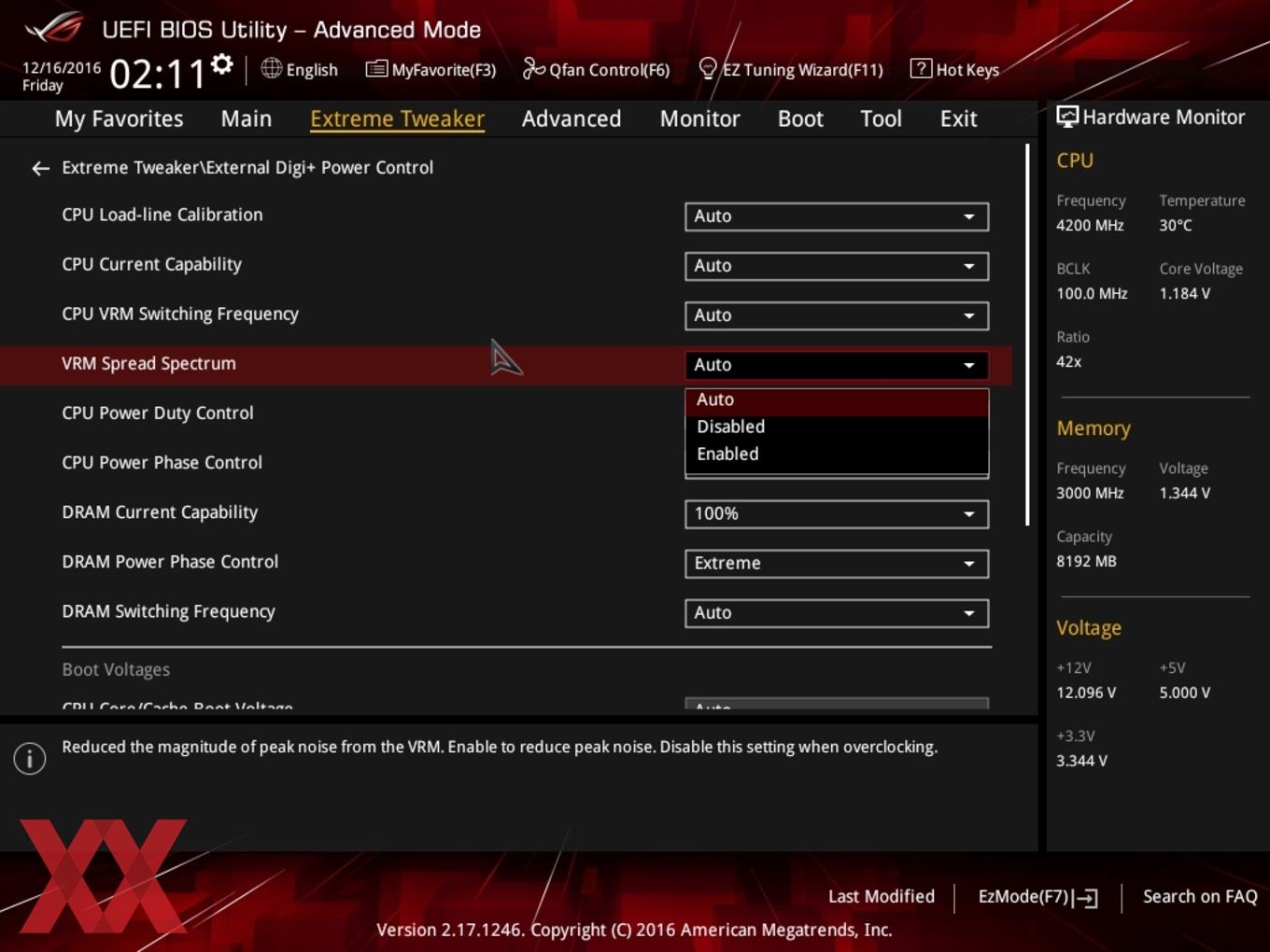Open DRAM Current Capability 100% dropdown

837,513
